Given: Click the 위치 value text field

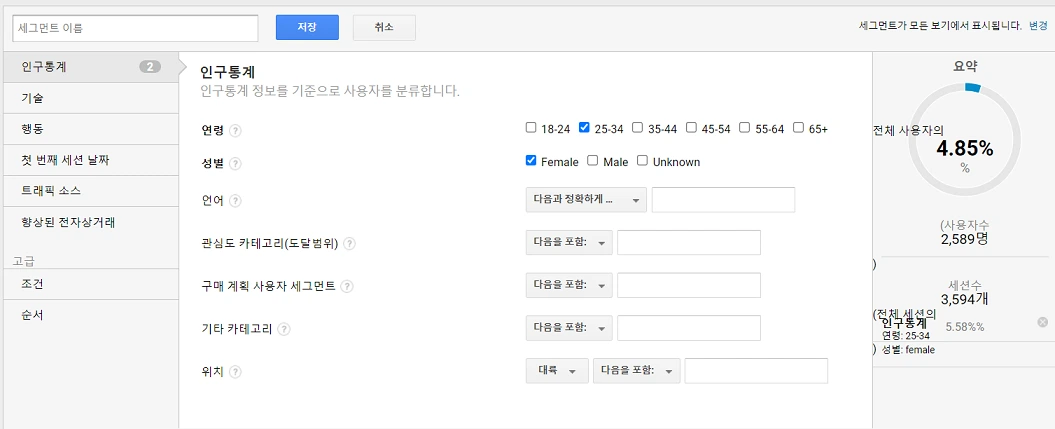Looking at the screenshot, I should point(756,370).
